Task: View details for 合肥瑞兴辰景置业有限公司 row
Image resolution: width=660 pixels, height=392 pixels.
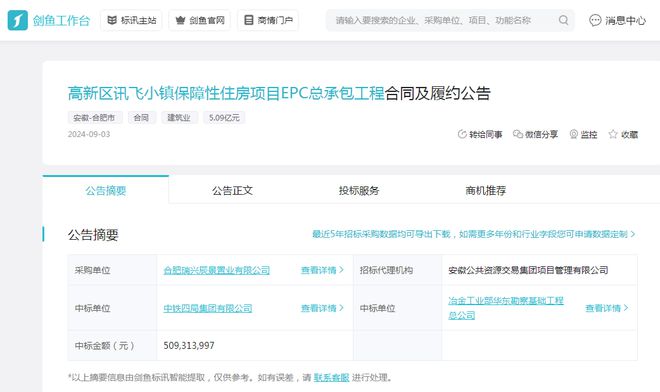Action: coord(322,270)
